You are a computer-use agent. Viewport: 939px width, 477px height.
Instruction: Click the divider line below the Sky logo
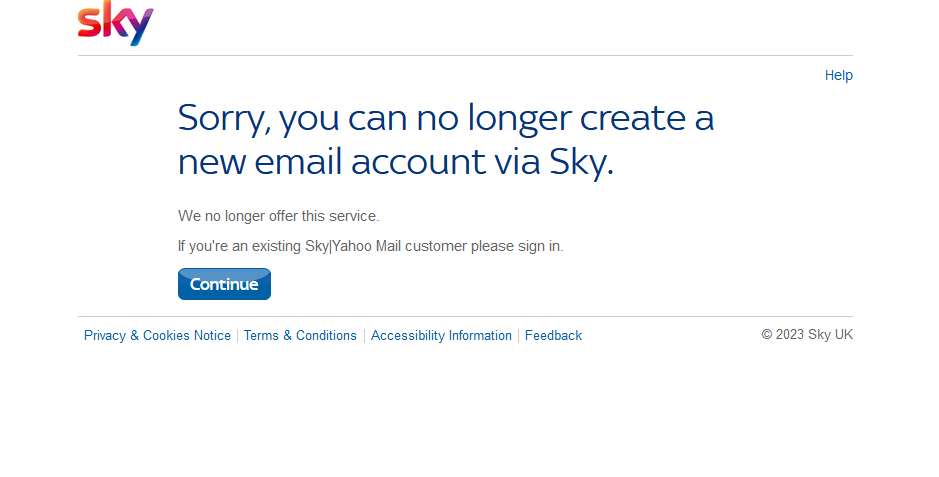pyautogui.click(x=465, y=55)
